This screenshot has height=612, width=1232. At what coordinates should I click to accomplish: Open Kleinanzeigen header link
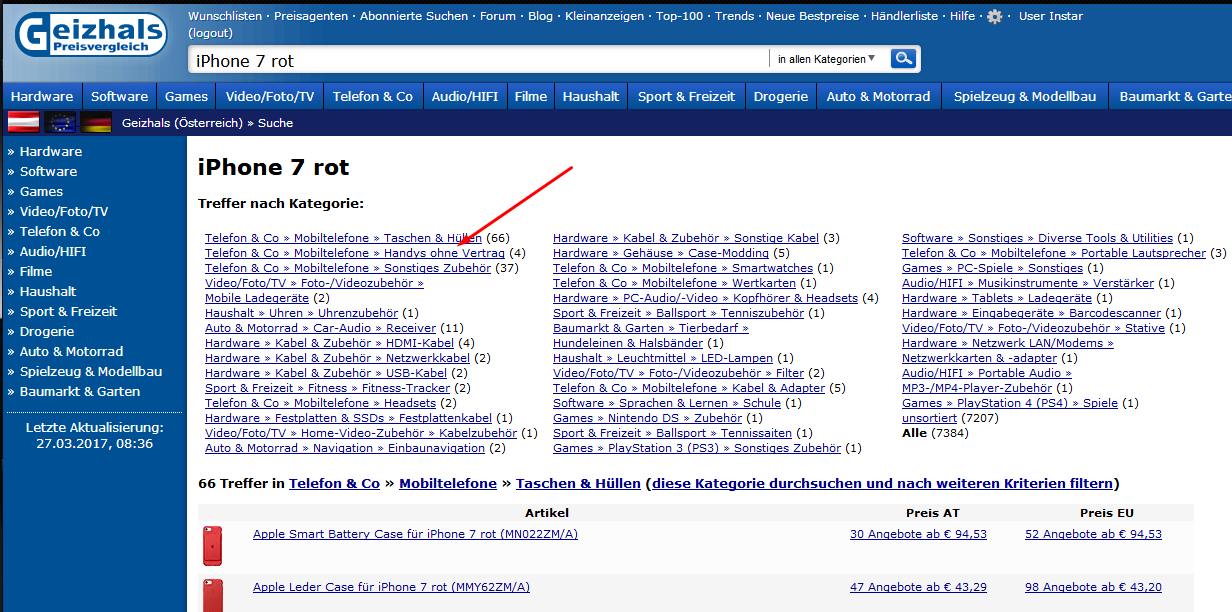[x=604, y=16]
